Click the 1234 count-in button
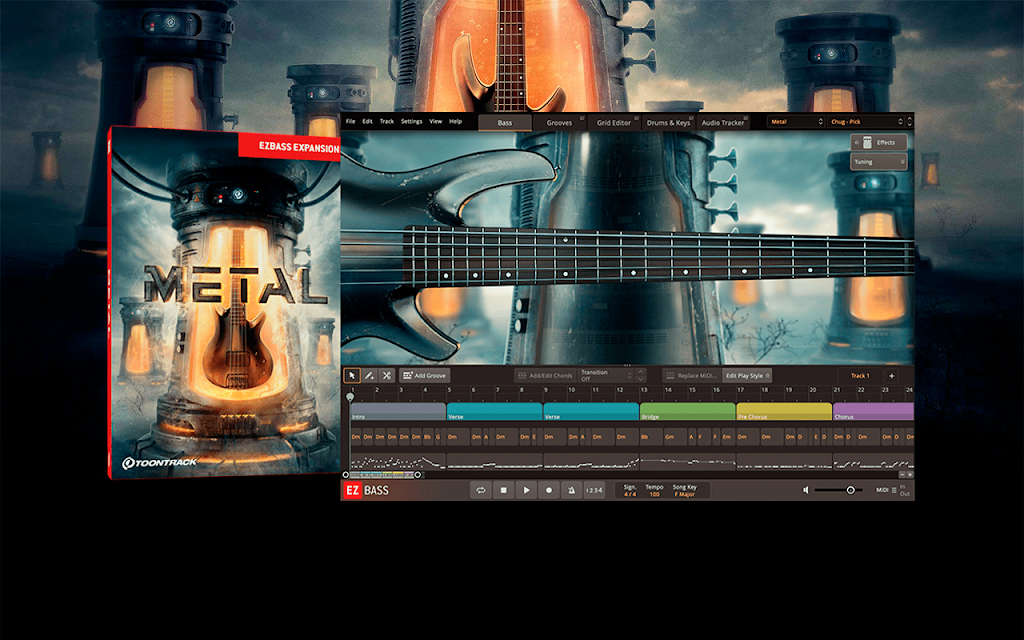 [x=594, y=490]
